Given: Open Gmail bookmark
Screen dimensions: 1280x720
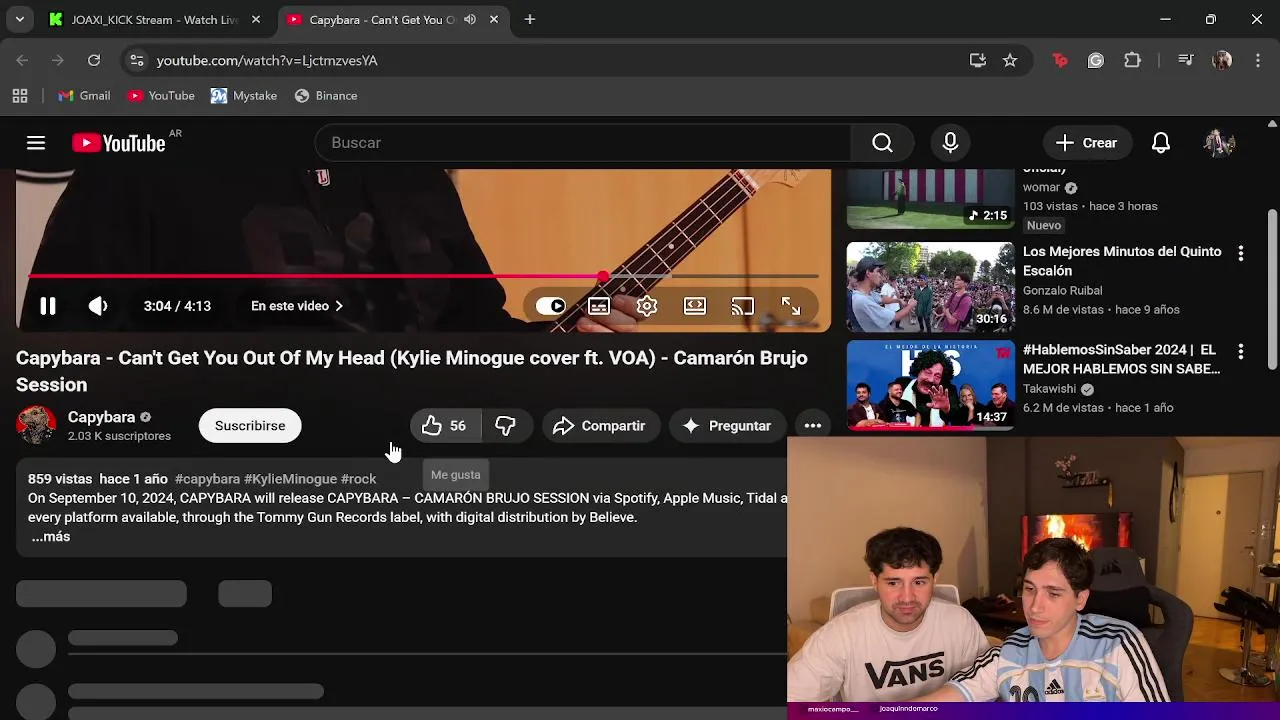Looking at the screenshot, I should 84,96.
